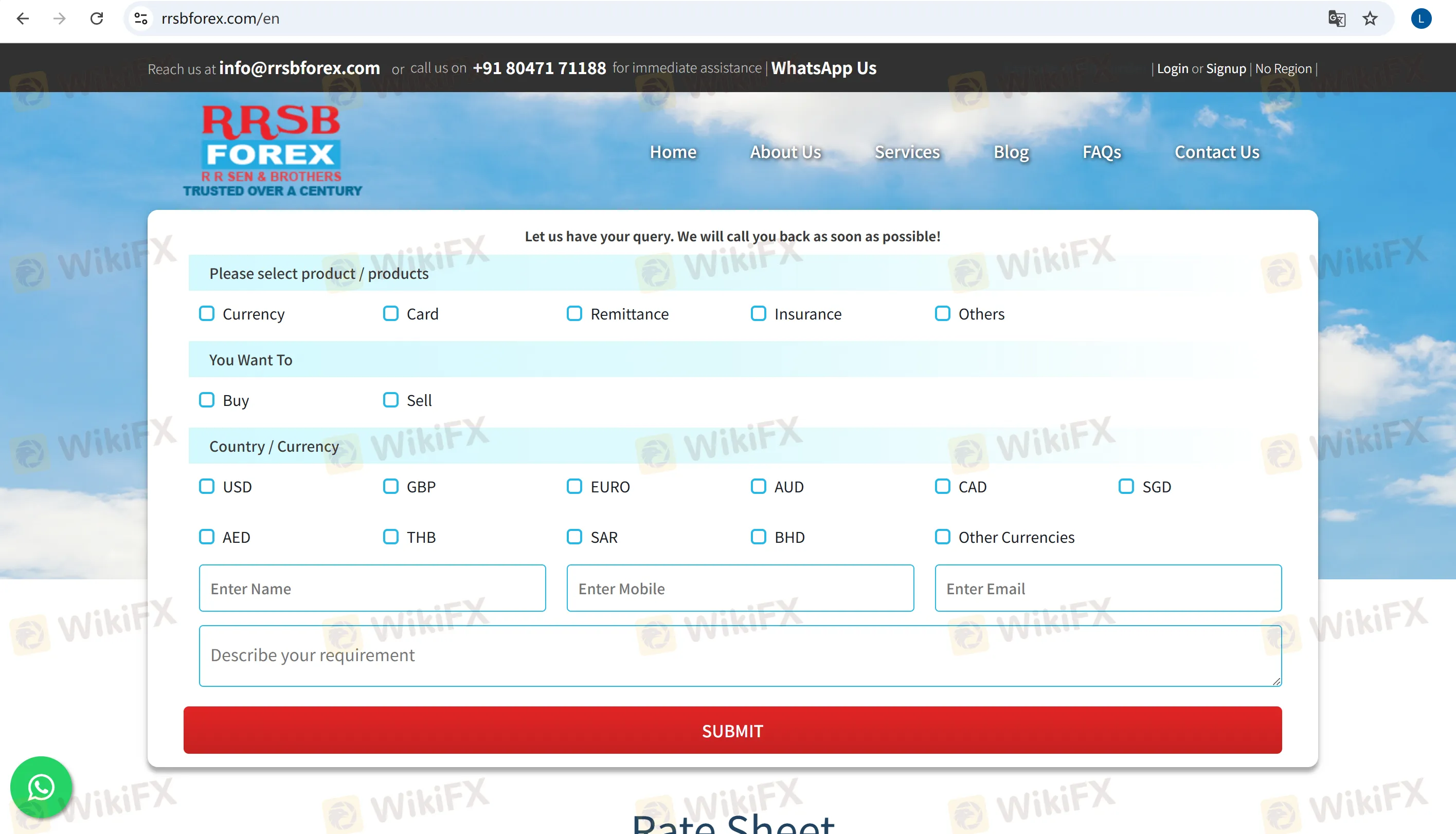Image resolution: width=1456 pixels, height=834 pixels.
Task: Submit the query form
Action: [x=732, y=730]
